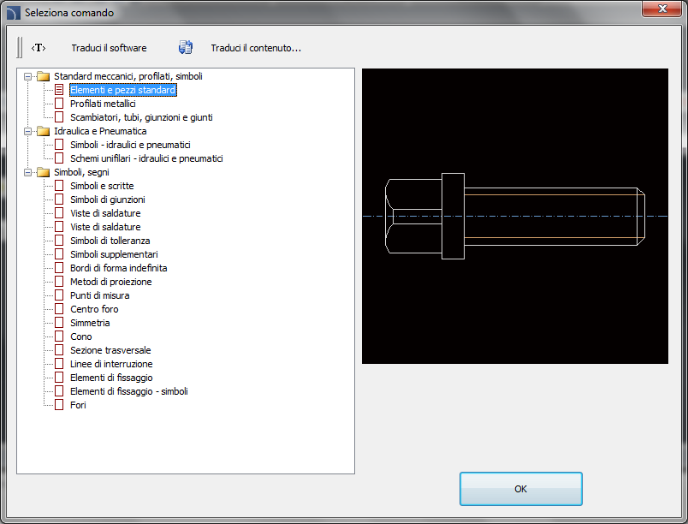688x524 pixels.
Task: Click icon beside Fori
Action: 59,405
